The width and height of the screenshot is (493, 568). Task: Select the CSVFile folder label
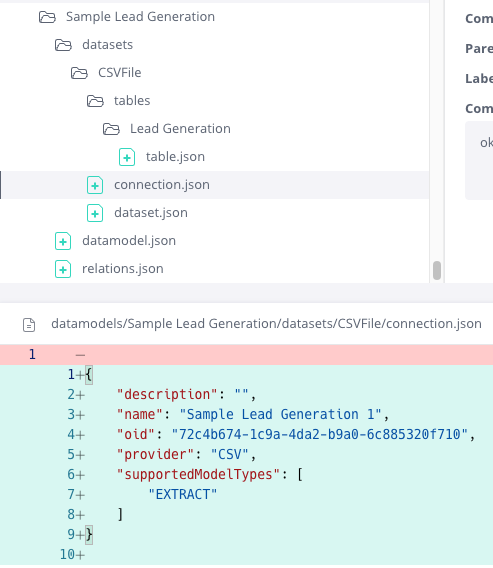120,72
